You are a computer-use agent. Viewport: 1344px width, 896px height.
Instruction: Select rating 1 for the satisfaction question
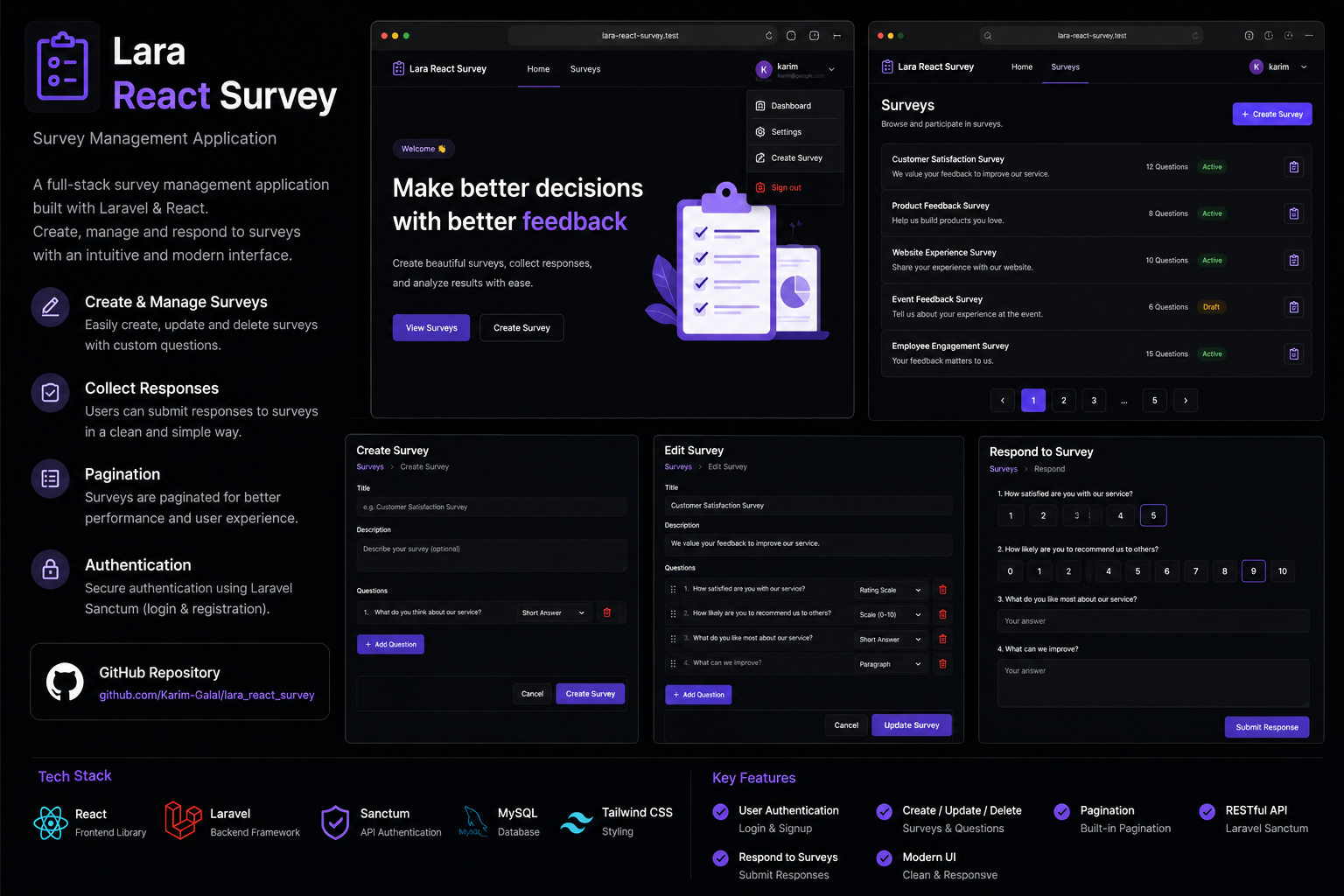(1011, 515)
